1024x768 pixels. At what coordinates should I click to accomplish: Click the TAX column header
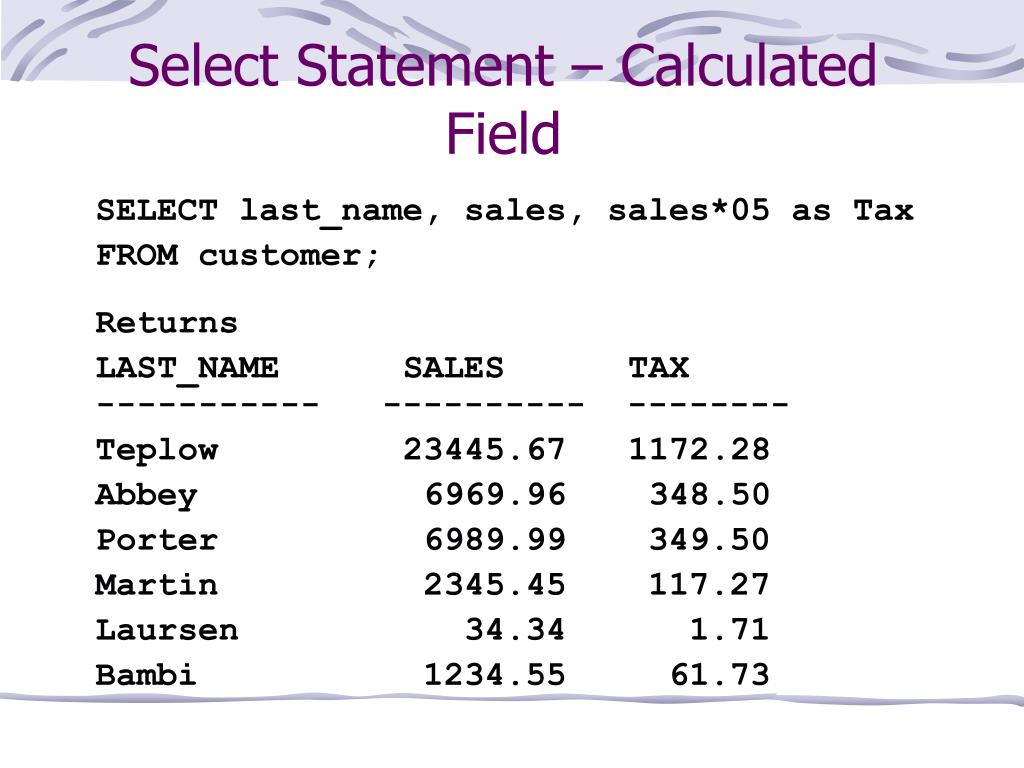[x=658, y=368]
